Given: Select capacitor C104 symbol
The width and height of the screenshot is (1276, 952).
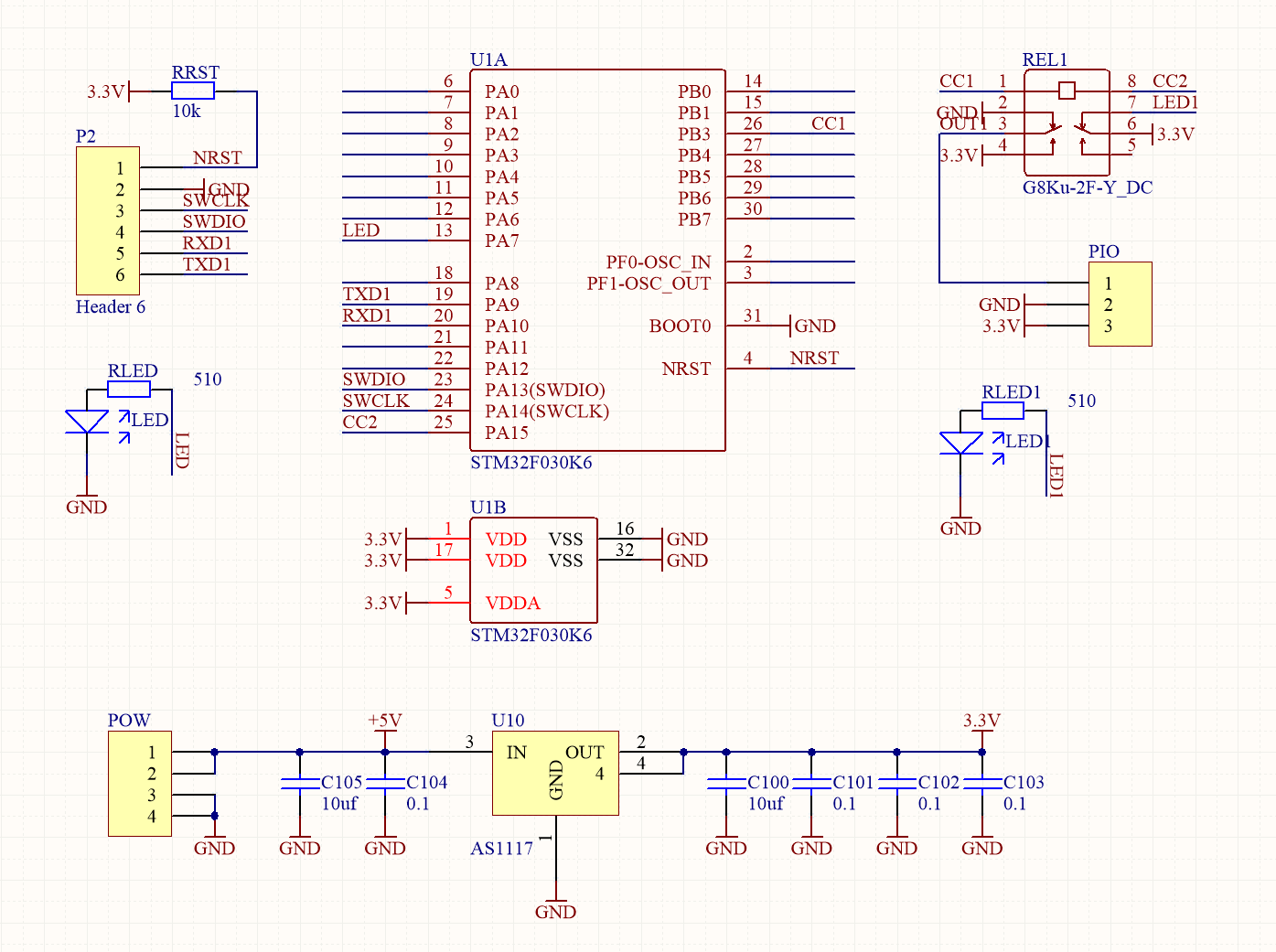Looking at the screenshot, I should [x=385, y=783].
